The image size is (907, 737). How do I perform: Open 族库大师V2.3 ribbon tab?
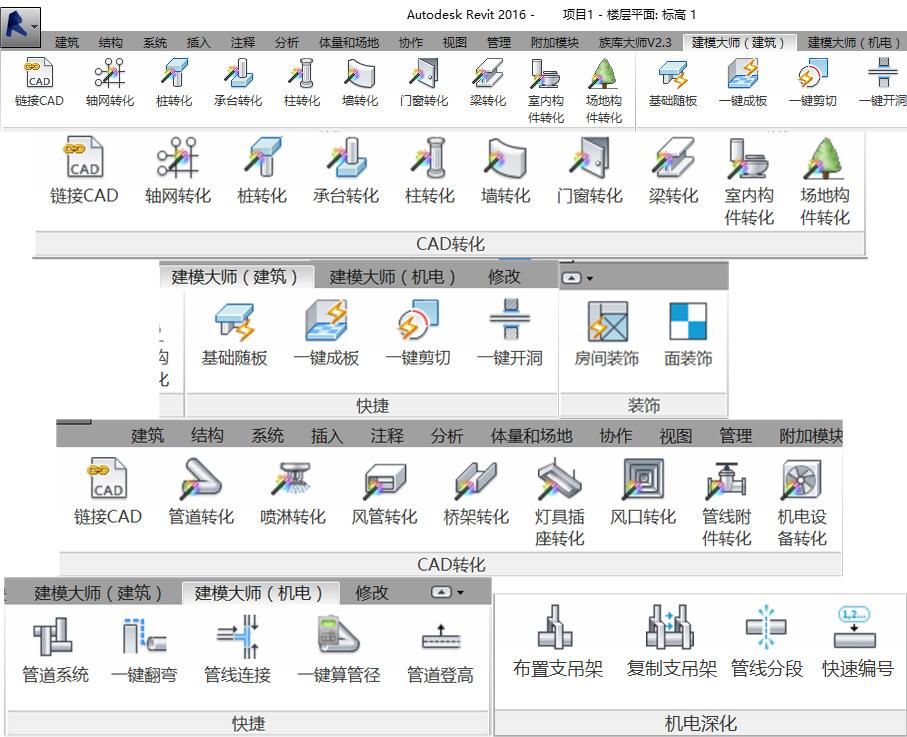pos(635,42)
